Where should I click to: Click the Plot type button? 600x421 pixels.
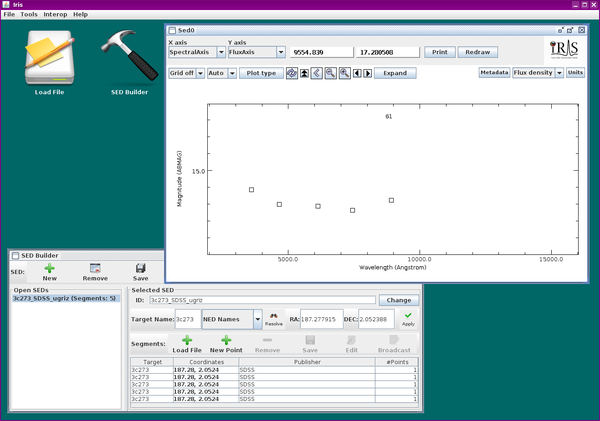click(x=261, y=73)
